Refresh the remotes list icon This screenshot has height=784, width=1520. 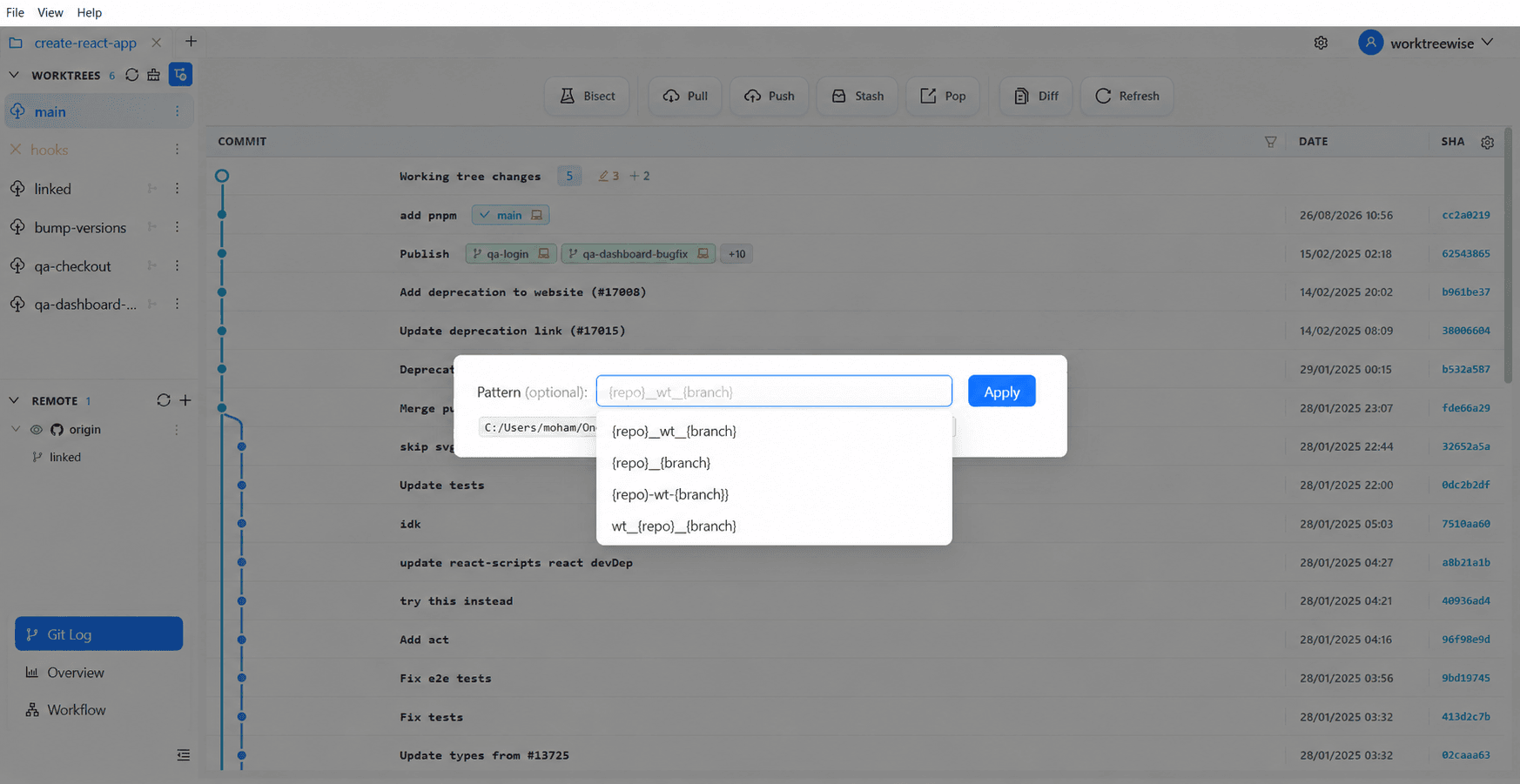coord(163,400)
